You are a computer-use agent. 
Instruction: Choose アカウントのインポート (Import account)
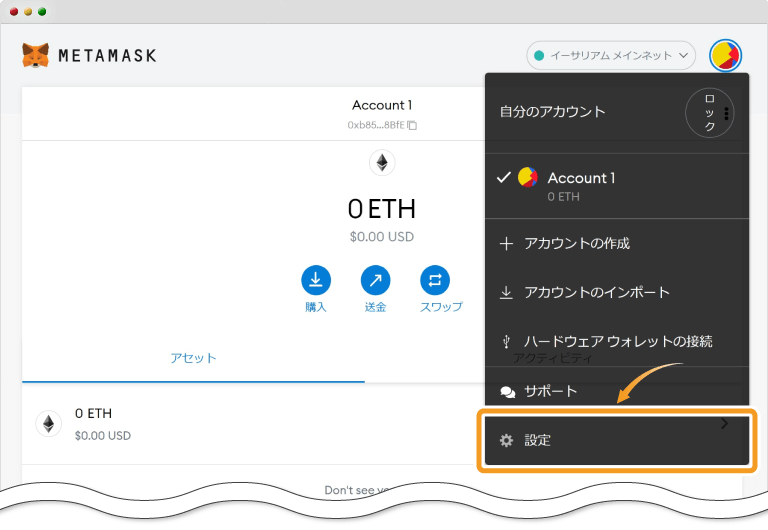(x=617, y=292)
